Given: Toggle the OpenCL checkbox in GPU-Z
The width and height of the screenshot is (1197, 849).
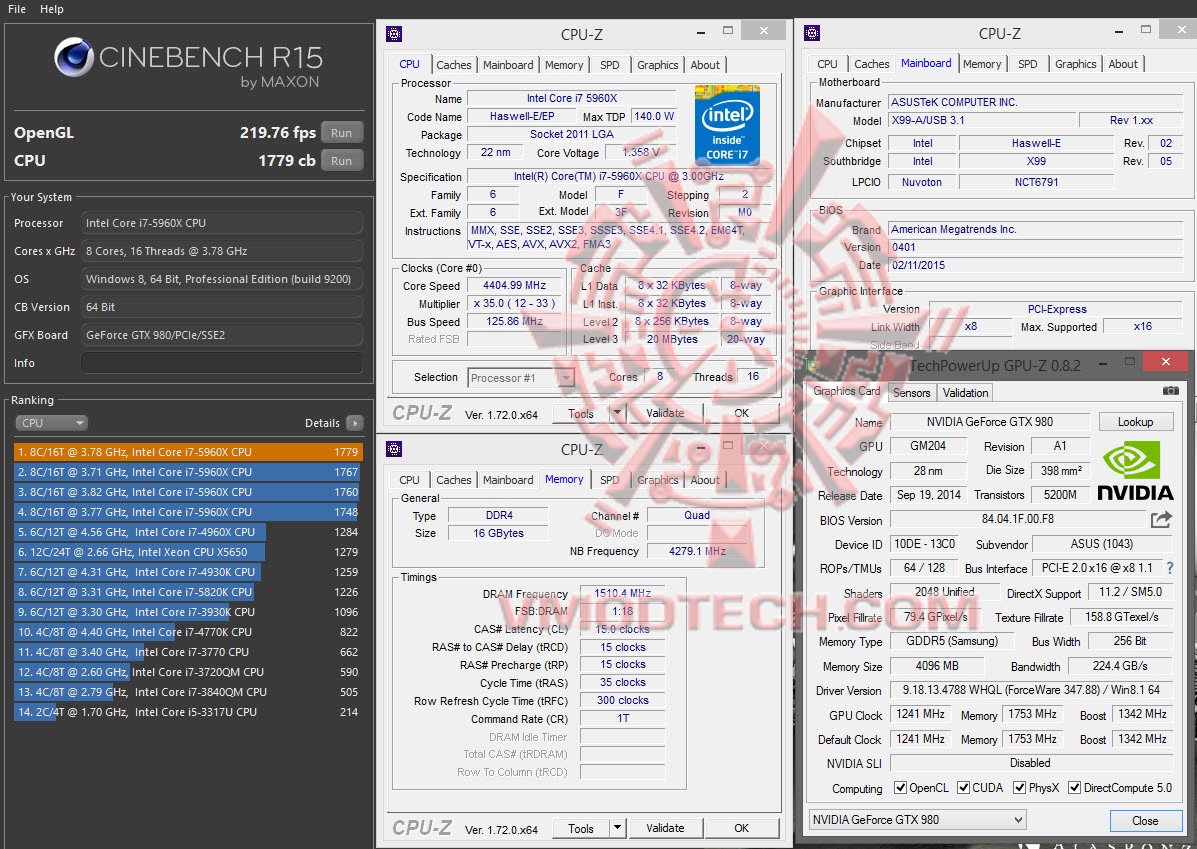Looking at the screenshot, I should click(x=900, y=787).
